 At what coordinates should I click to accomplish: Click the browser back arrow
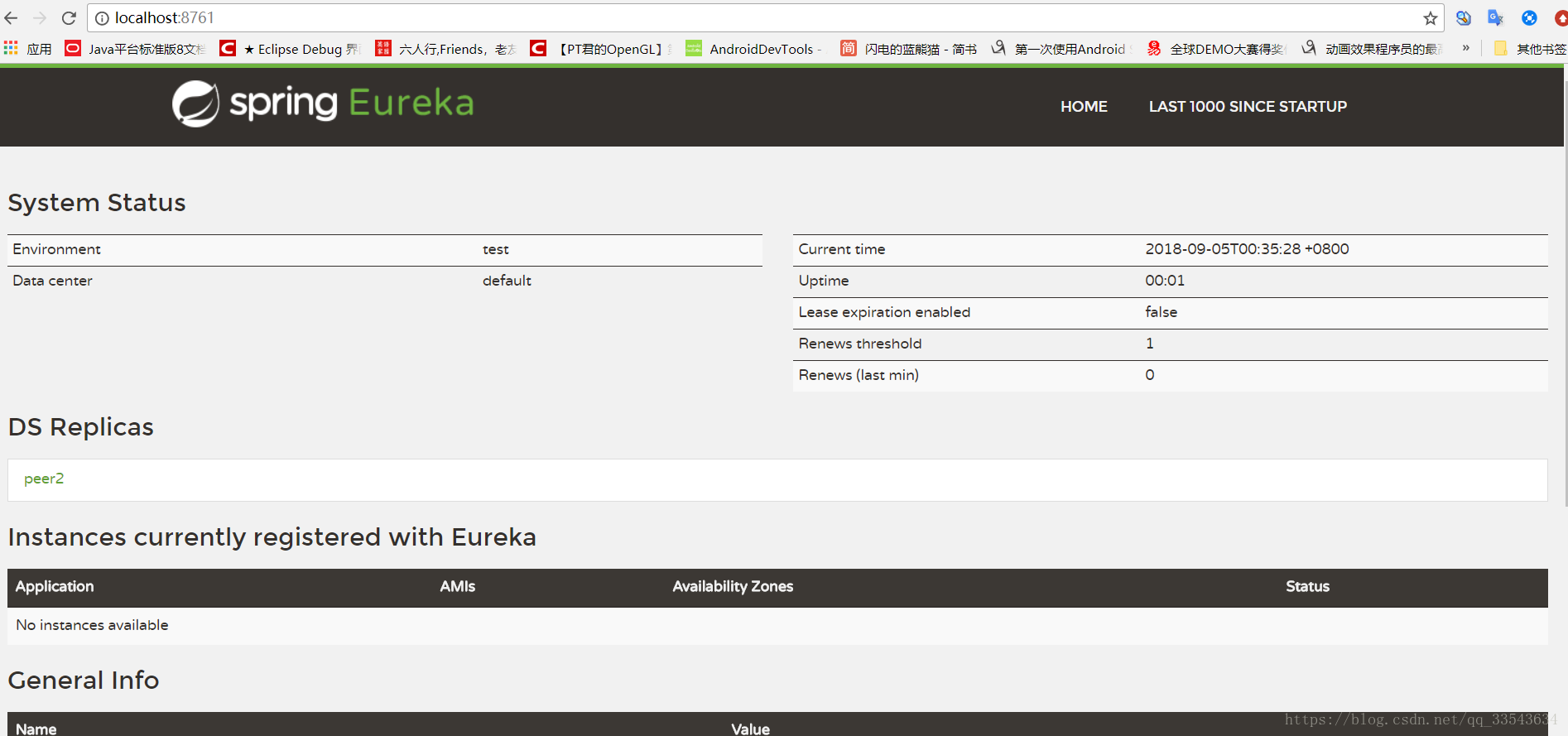point(11,17)
